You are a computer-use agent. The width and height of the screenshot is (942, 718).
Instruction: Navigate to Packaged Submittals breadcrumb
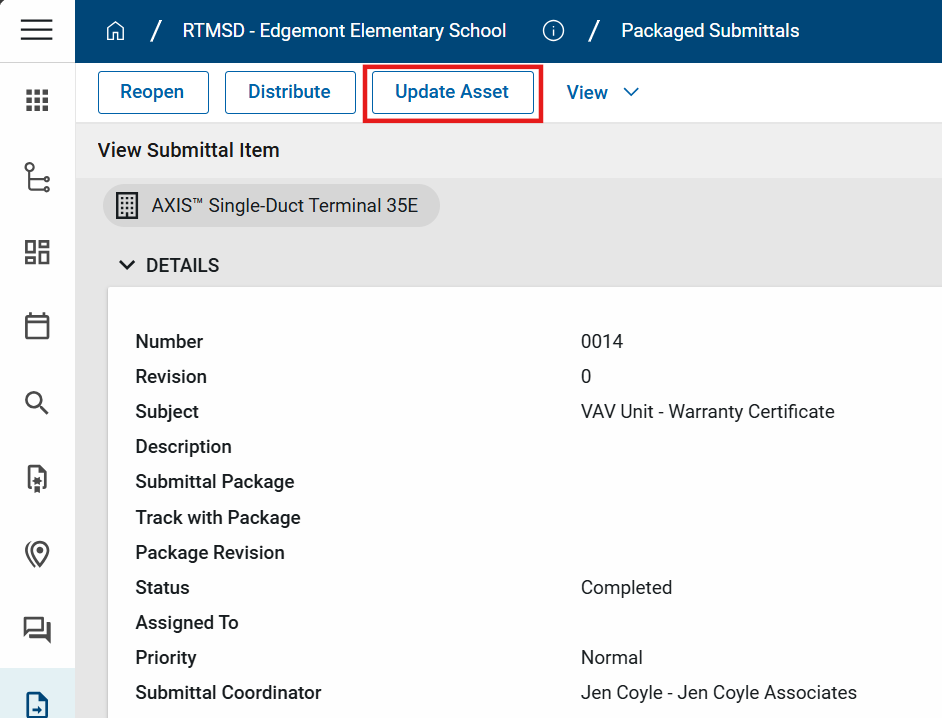[710, 31]
